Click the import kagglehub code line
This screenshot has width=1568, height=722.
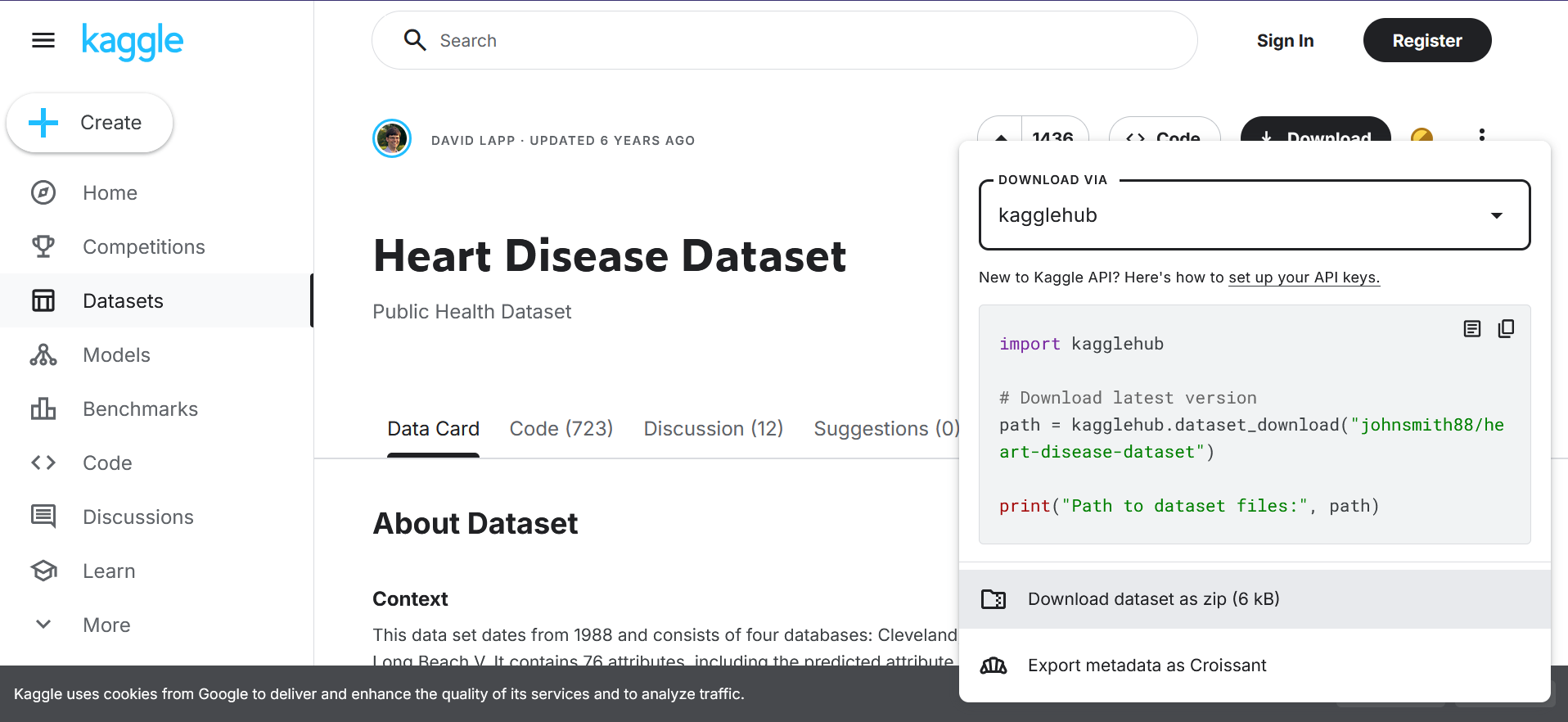[1081, 344]
